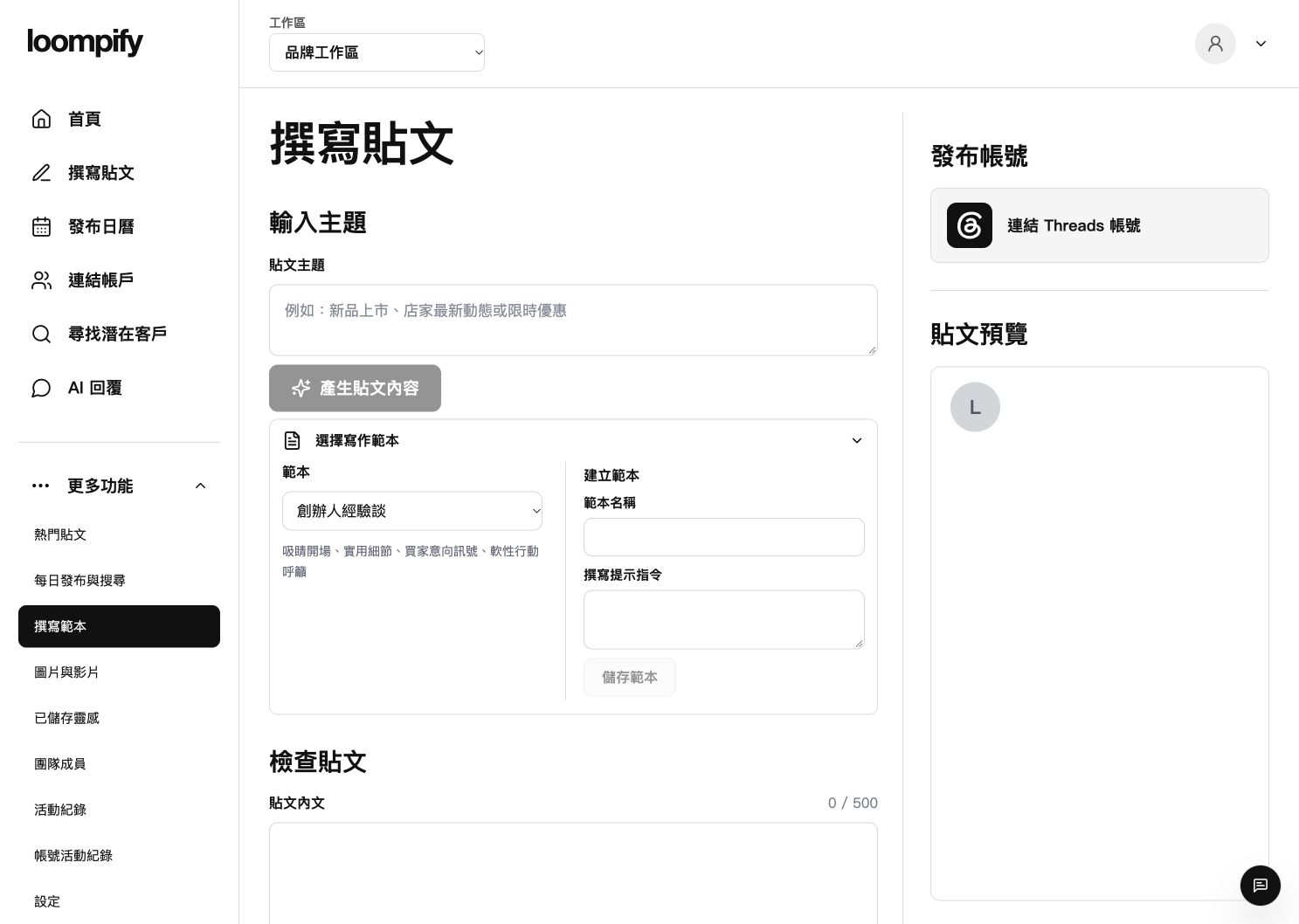Viewport: 1299px width, 924px height.
Task: Click the calendar icon beside 發布日曆
Action: [x=41, y=227]
